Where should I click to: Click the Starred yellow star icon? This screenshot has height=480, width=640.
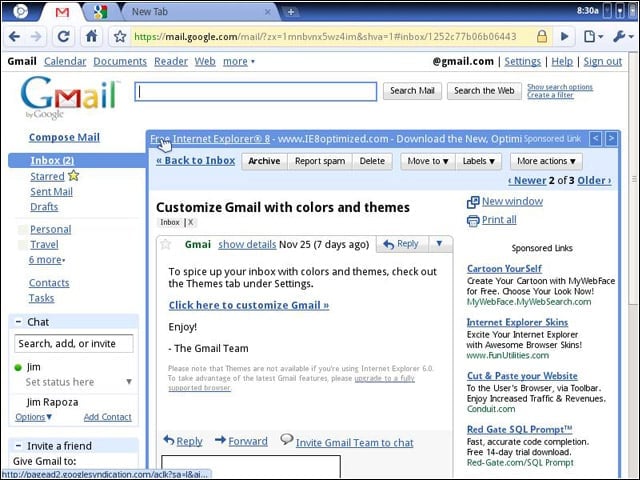coord(73,176)
